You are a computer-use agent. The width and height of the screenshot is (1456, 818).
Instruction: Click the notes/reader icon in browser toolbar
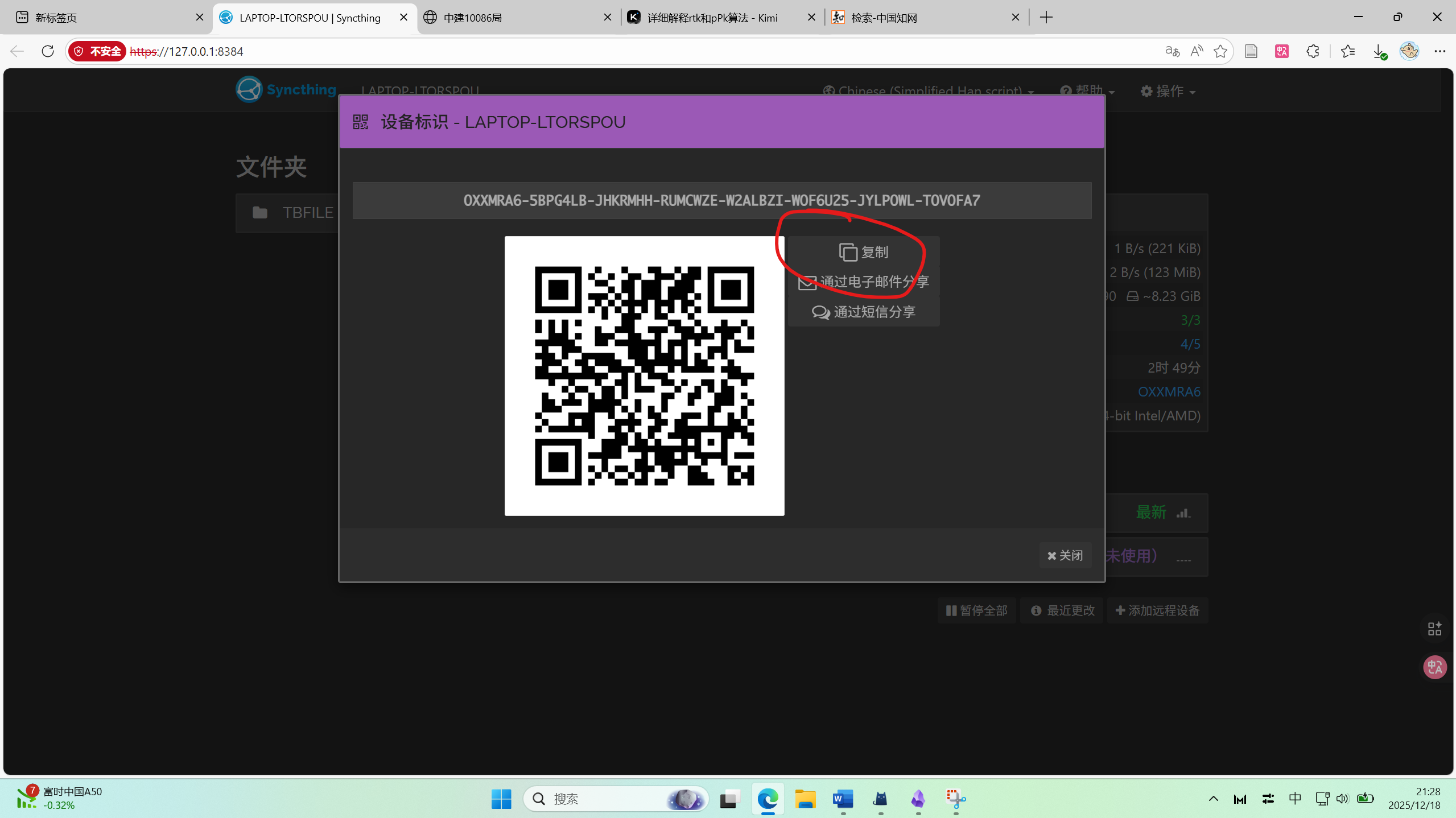pyautogui.click(x=1251, y=51)
